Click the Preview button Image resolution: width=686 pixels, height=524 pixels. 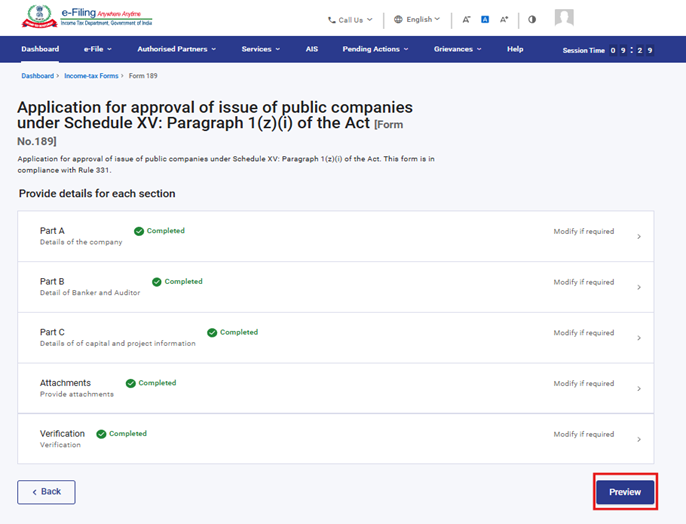pos(625,492)
